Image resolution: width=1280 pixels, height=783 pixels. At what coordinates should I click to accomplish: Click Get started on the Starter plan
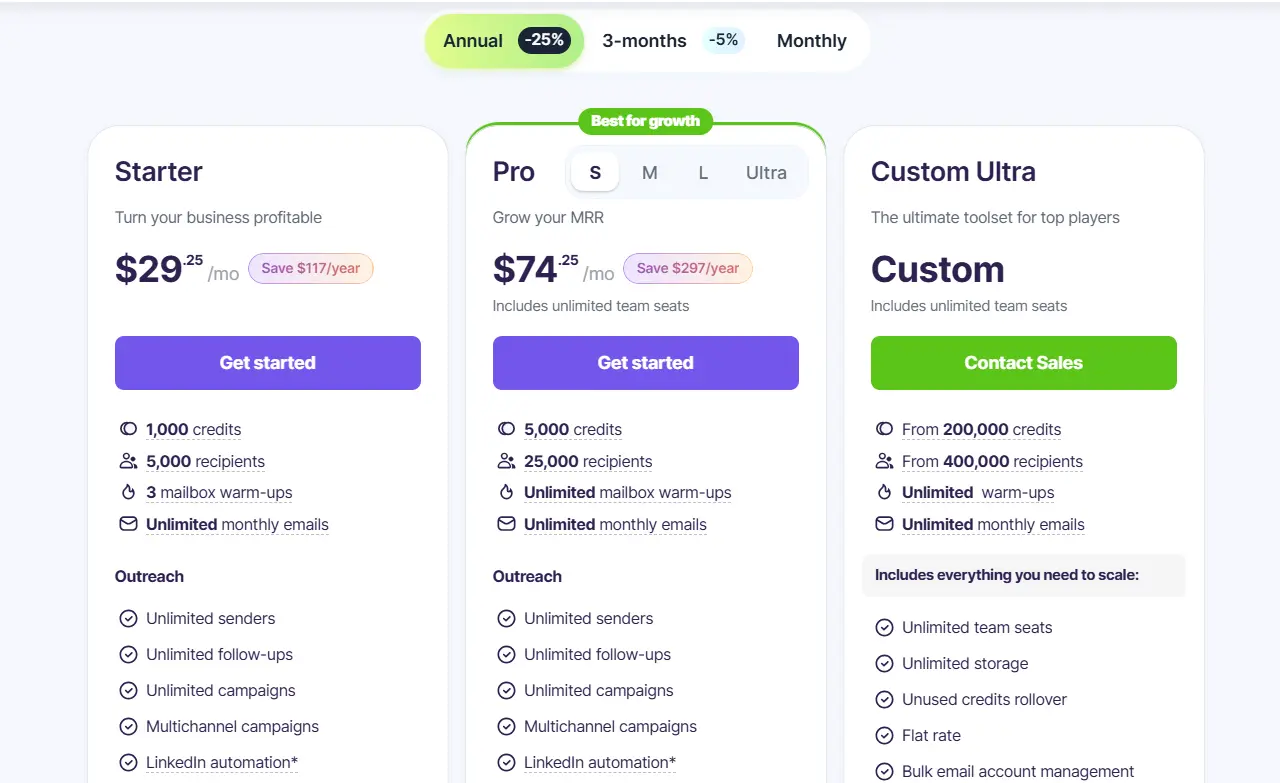[267, 362]
